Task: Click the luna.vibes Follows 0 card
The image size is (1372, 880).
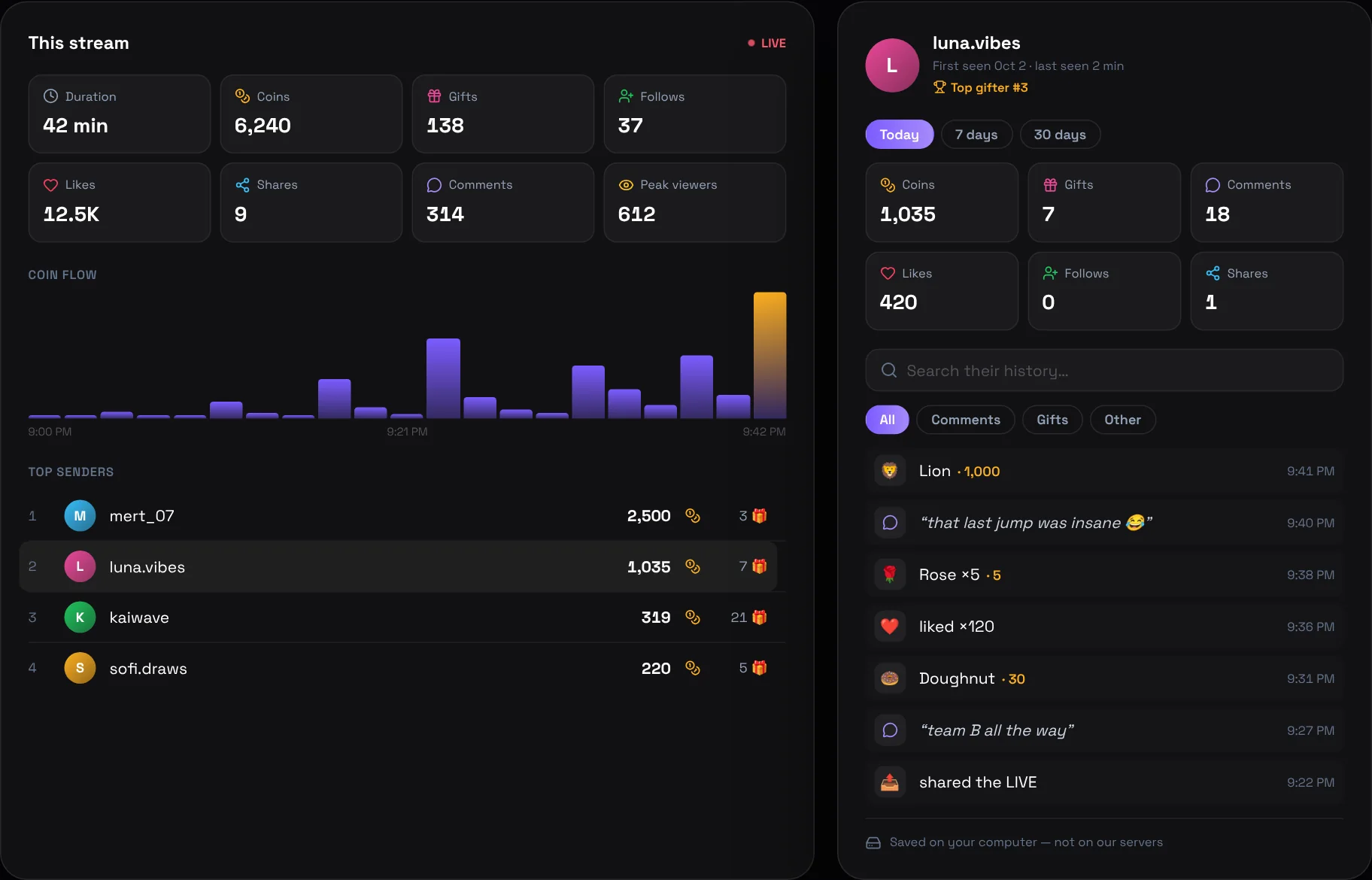Action: coord(1104,291)
